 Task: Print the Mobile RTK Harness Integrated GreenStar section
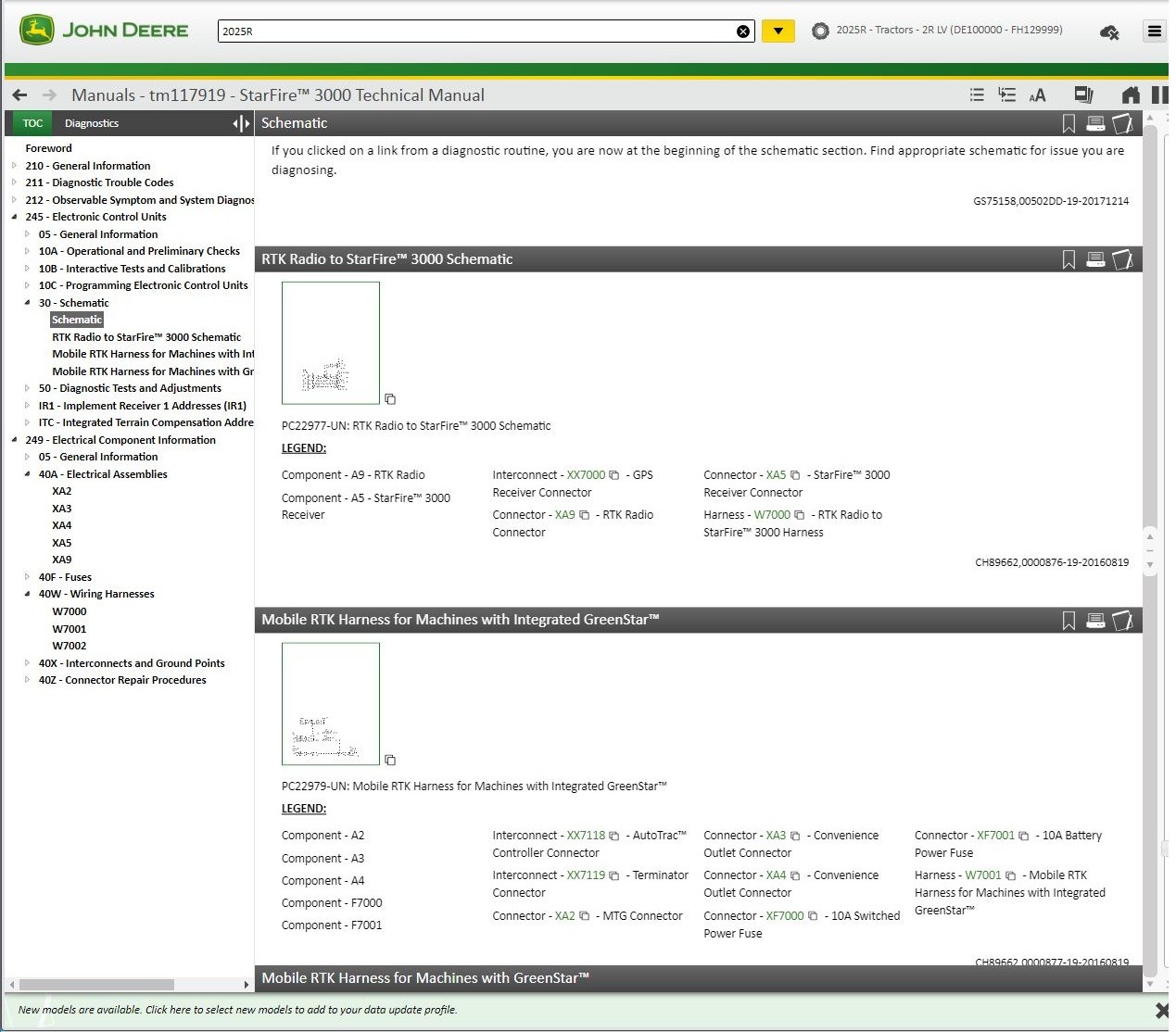click(x=1095, y=621)
